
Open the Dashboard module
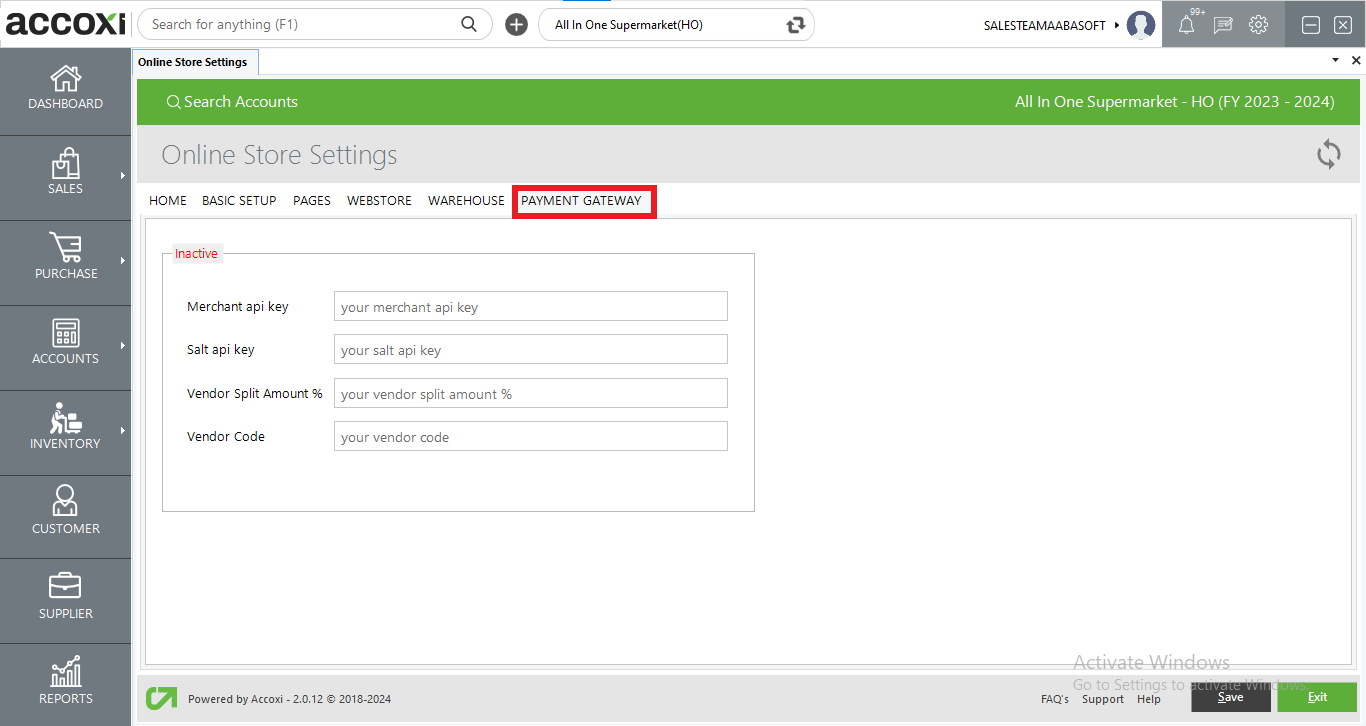(65, 90)
